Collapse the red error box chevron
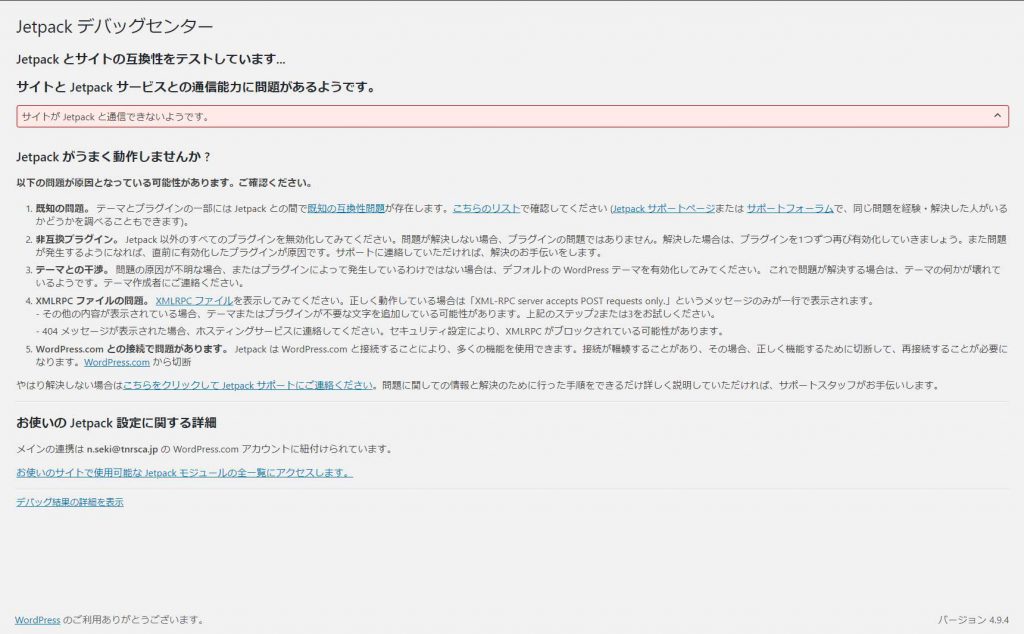1024x634 pixels. coord(997,116)
